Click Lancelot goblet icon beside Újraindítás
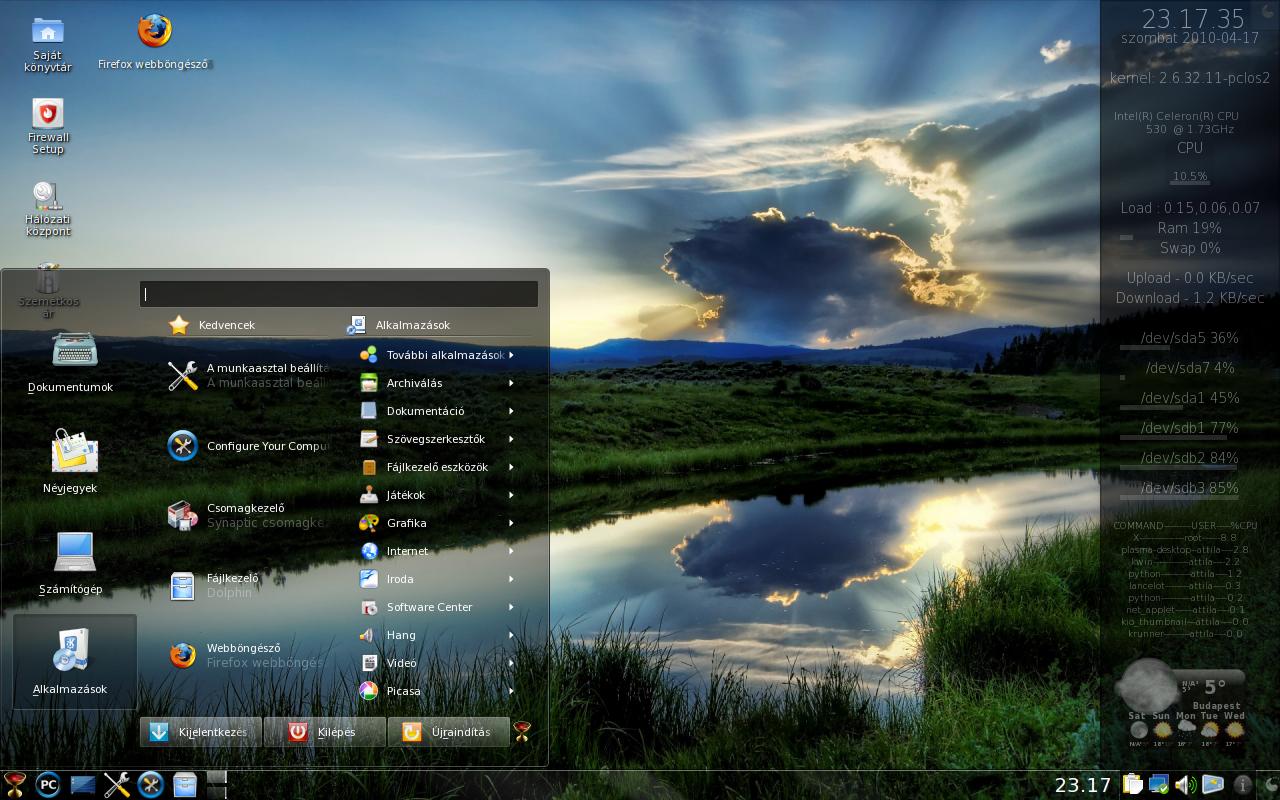1280x800 pixels. click(x=522, y=732)
